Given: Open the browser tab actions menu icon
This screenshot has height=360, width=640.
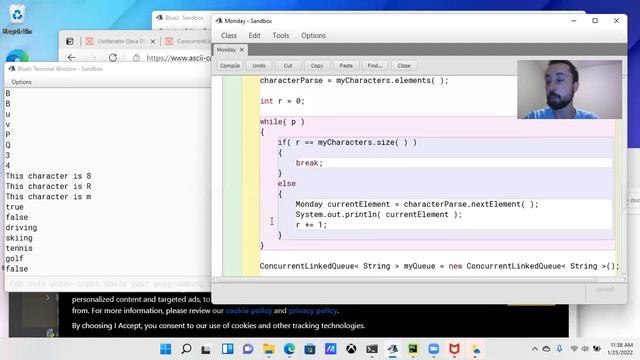Looking at the screenshot, I should coord(70,41).
